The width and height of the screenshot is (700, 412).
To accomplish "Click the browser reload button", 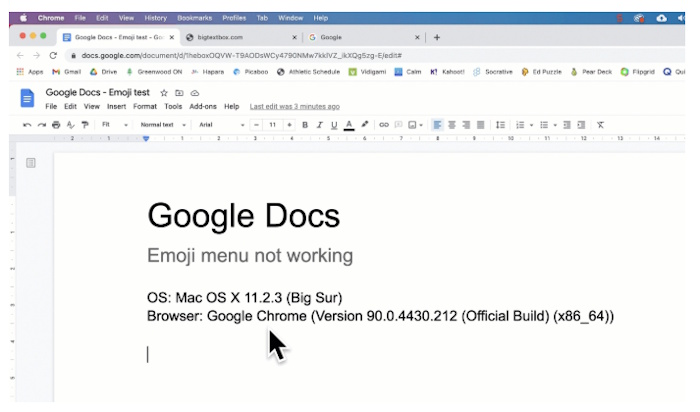I will [x=53, y=55].
